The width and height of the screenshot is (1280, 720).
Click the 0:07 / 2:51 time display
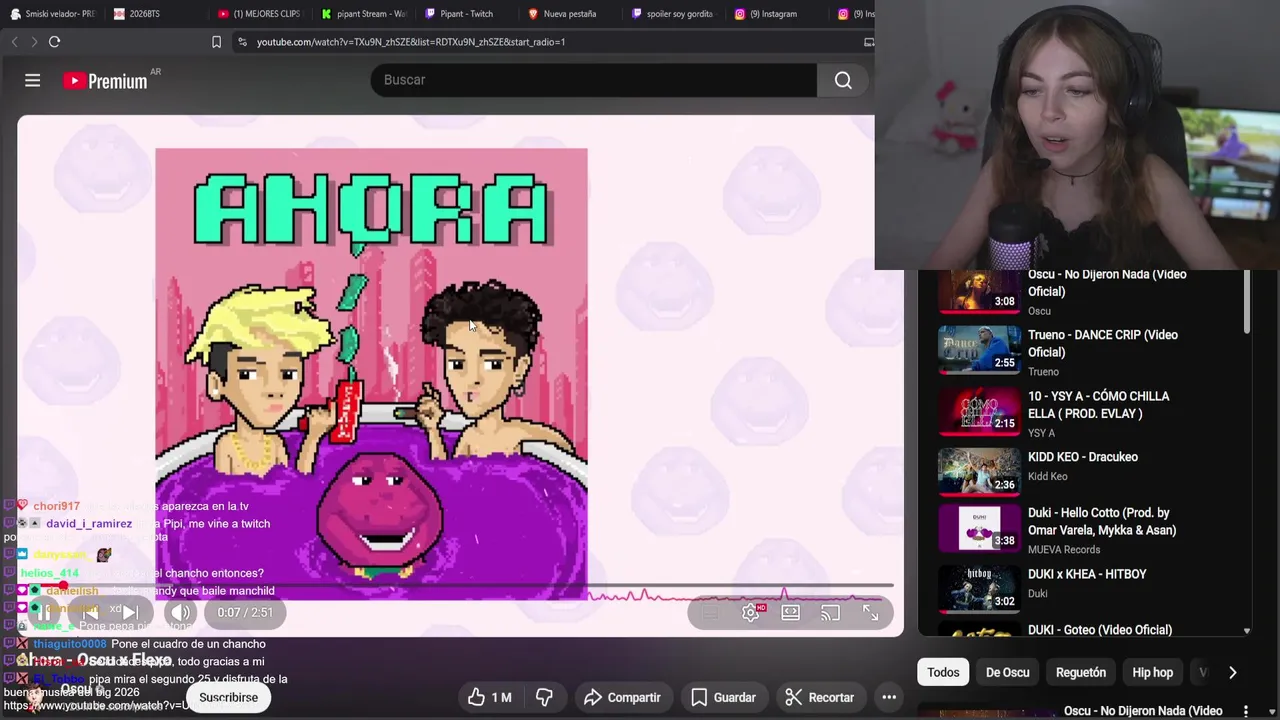(245, 613)
